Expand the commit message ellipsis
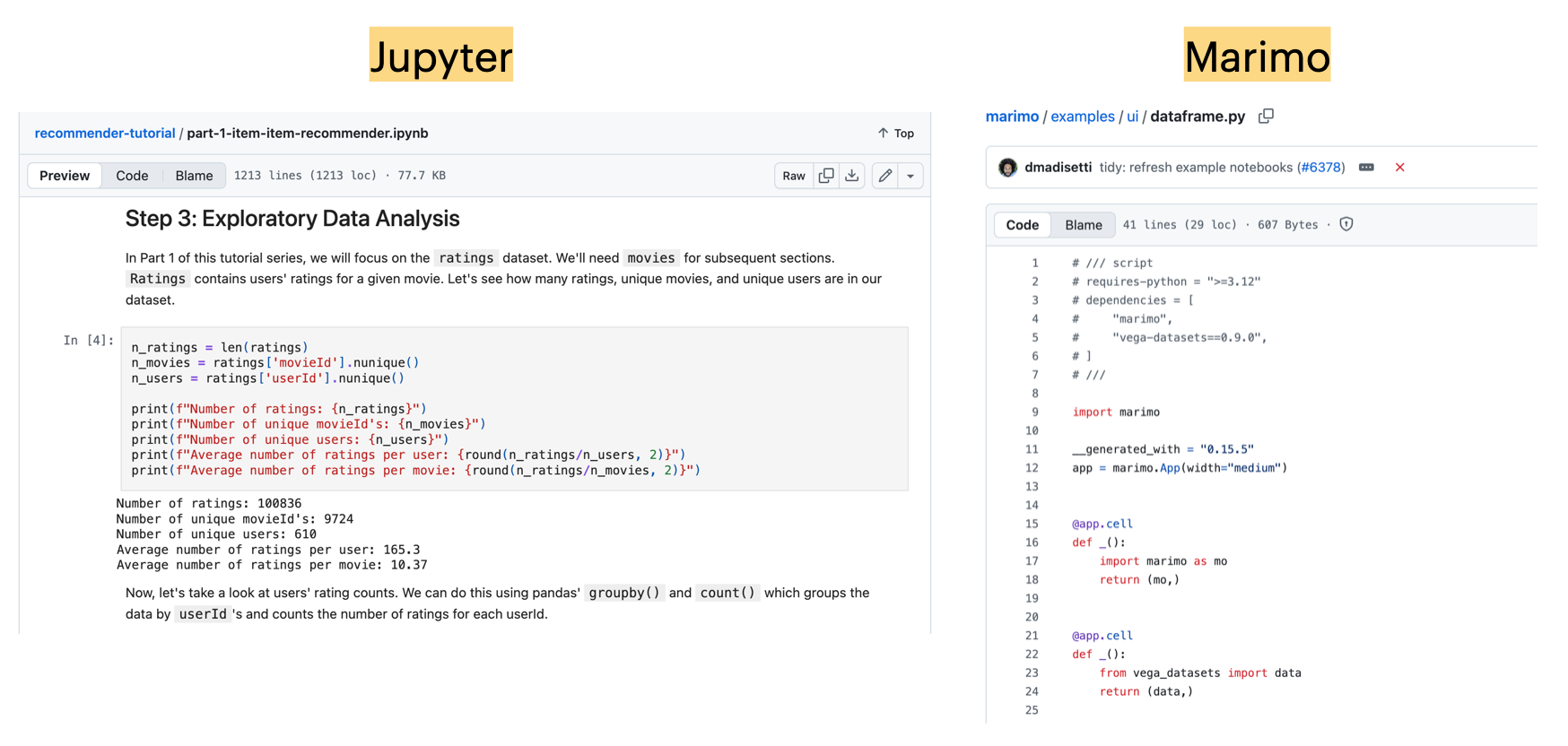The height and width of the screenshot is (746, 1568). pyautogui.click(x=1366, y=168)
